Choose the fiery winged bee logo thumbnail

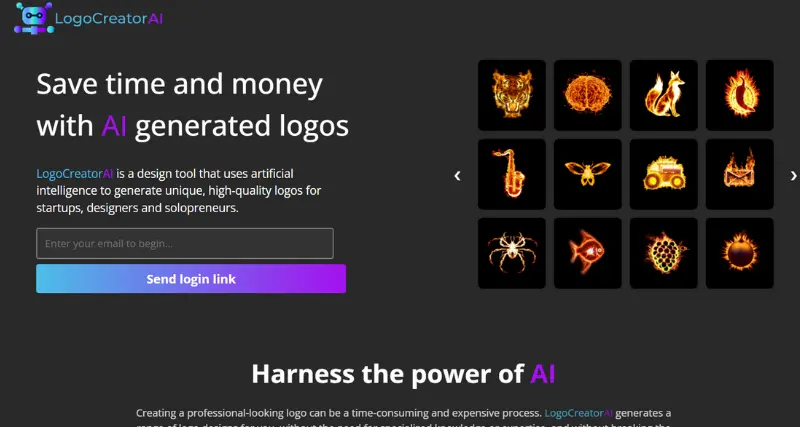pyautogui.click(x=588, y=174)
